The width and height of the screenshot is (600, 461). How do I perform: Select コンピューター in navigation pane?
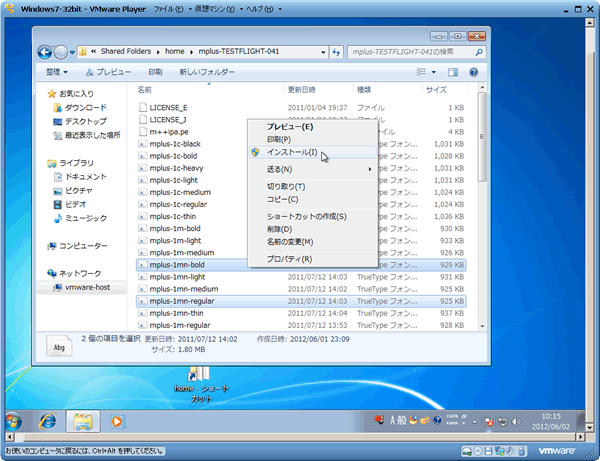pyautogui.click(x=77, y=246)
